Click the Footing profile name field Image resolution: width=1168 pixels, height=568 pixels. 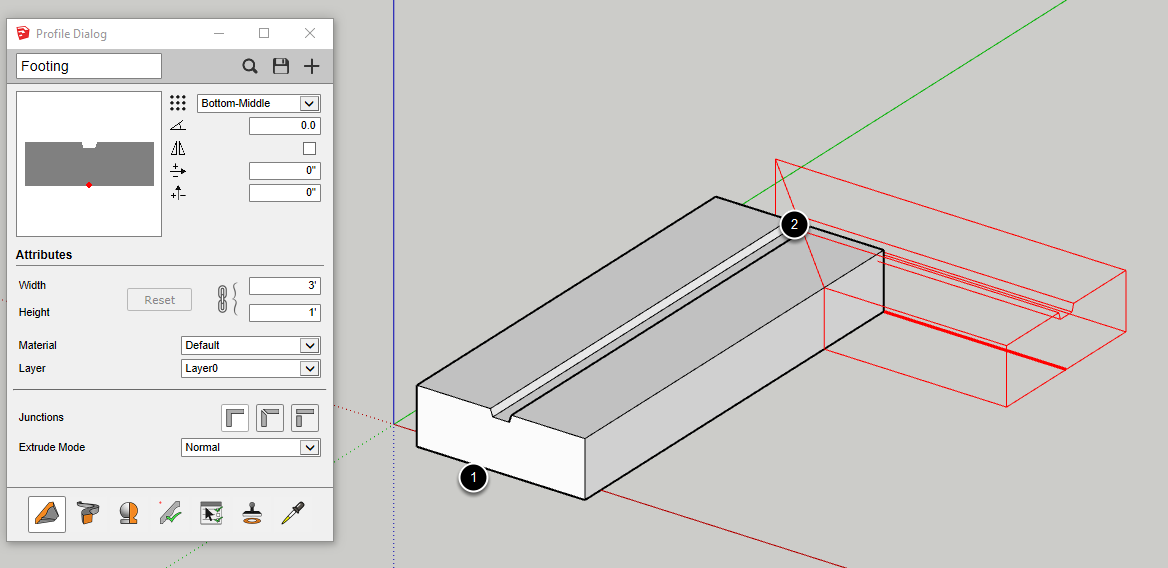pyautogui.click(x=89, y=66)
